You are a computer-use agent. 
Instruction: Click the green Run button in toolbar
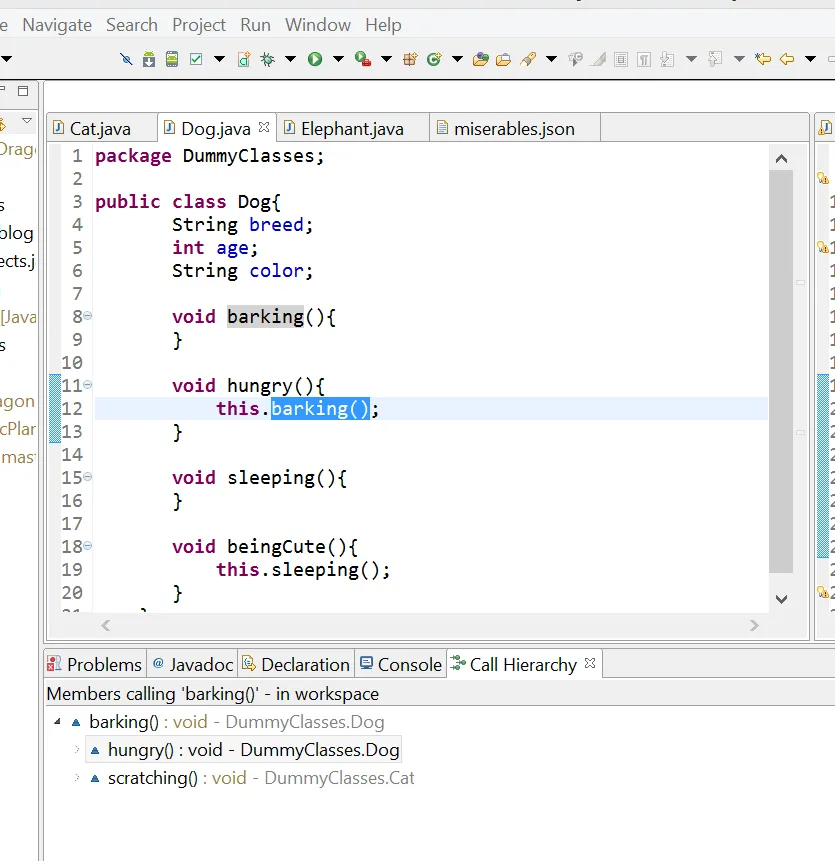pyautogui.click(x=315, y=59)
